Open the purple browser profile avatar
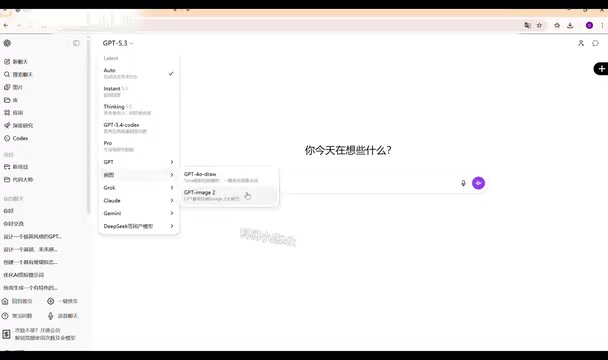The width and height of the screenshot is (608, 360). point(589,25)
